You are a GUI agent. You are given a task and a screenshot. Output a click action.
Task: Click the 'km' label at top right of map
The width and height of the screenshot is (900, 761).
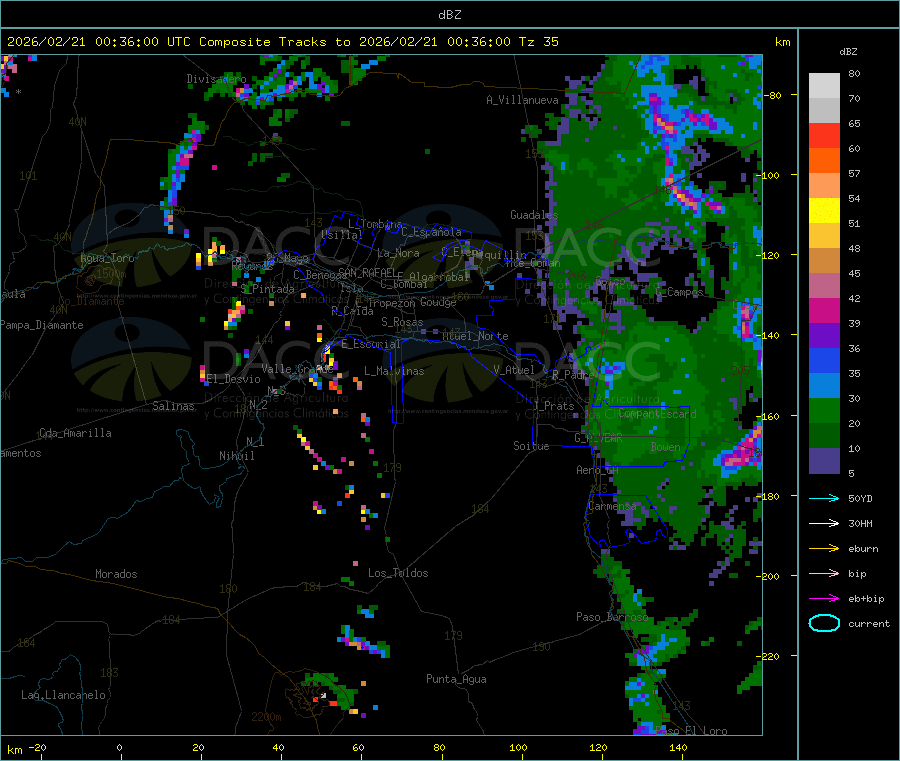point(782,42)
